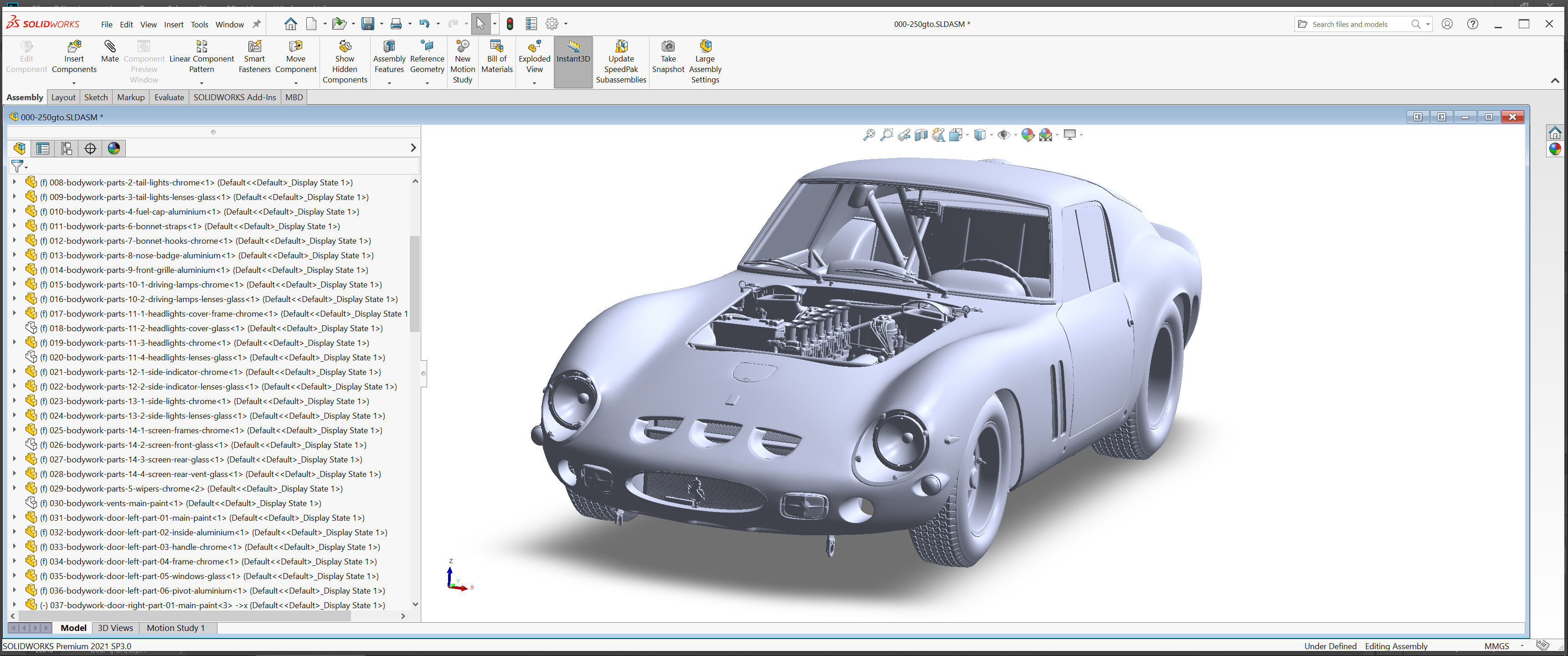This screenshot has height=656, width=1568.
Task: Expand 031-bodywork-door-left-part-01-main-paint component
Action: pos(14,518)
